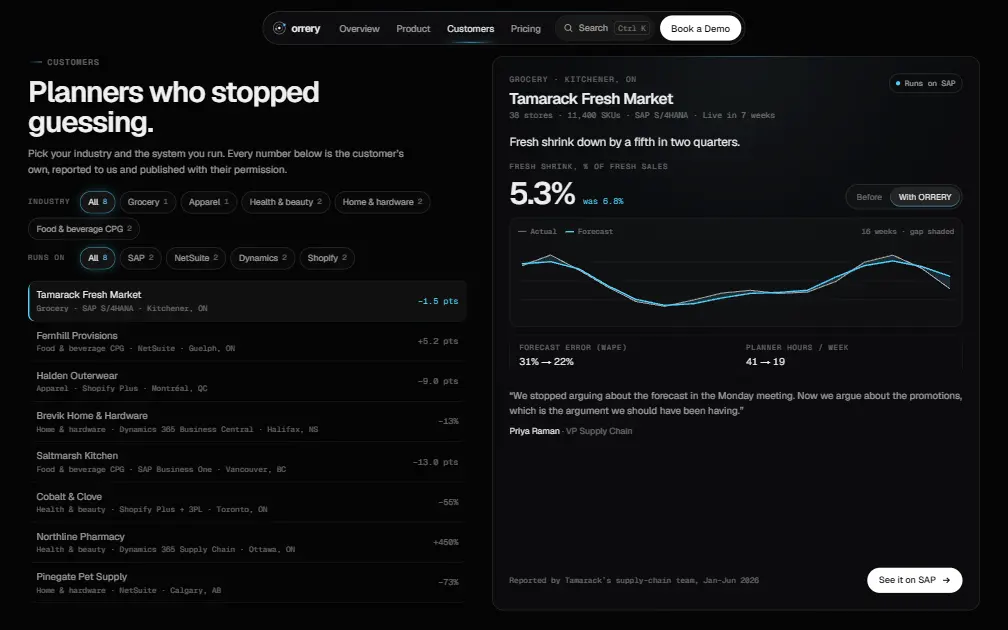Click 'Fresh shrink down by a fifth' subheading
The height and width of the screenshot is (630, 1008).
pyautogui.click(x=624, y=142)
